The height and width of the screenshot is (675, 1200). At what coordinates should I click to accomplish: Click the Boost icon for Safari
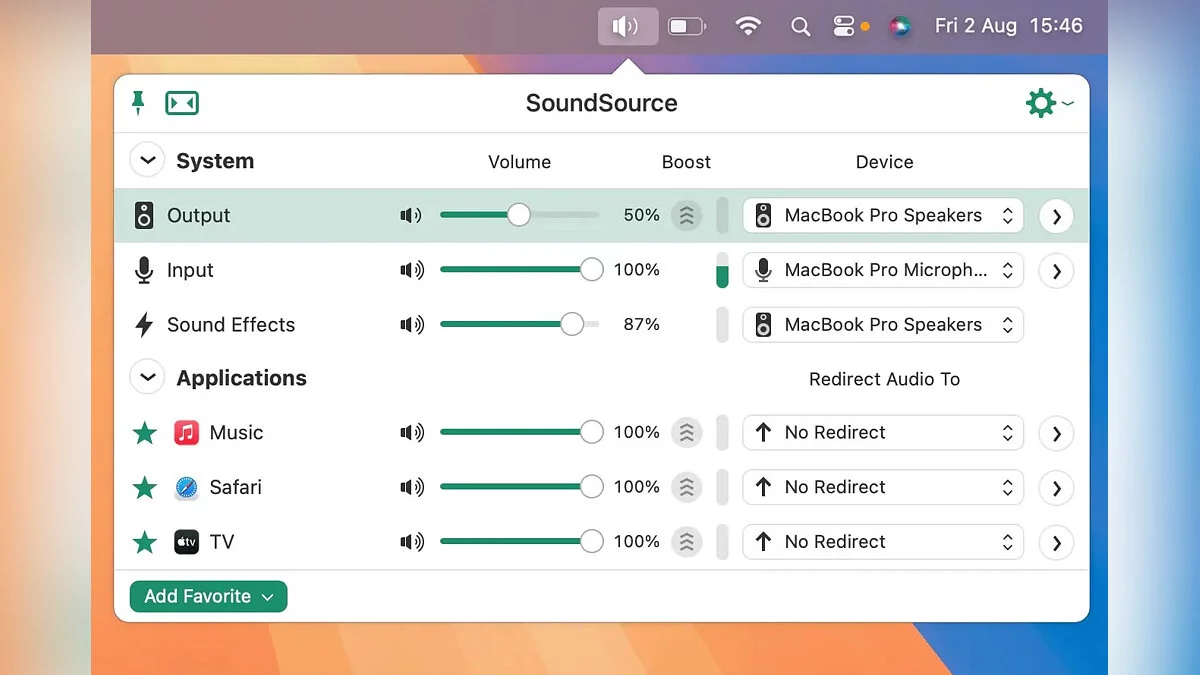pyautogui.click(x=686, y=488)
